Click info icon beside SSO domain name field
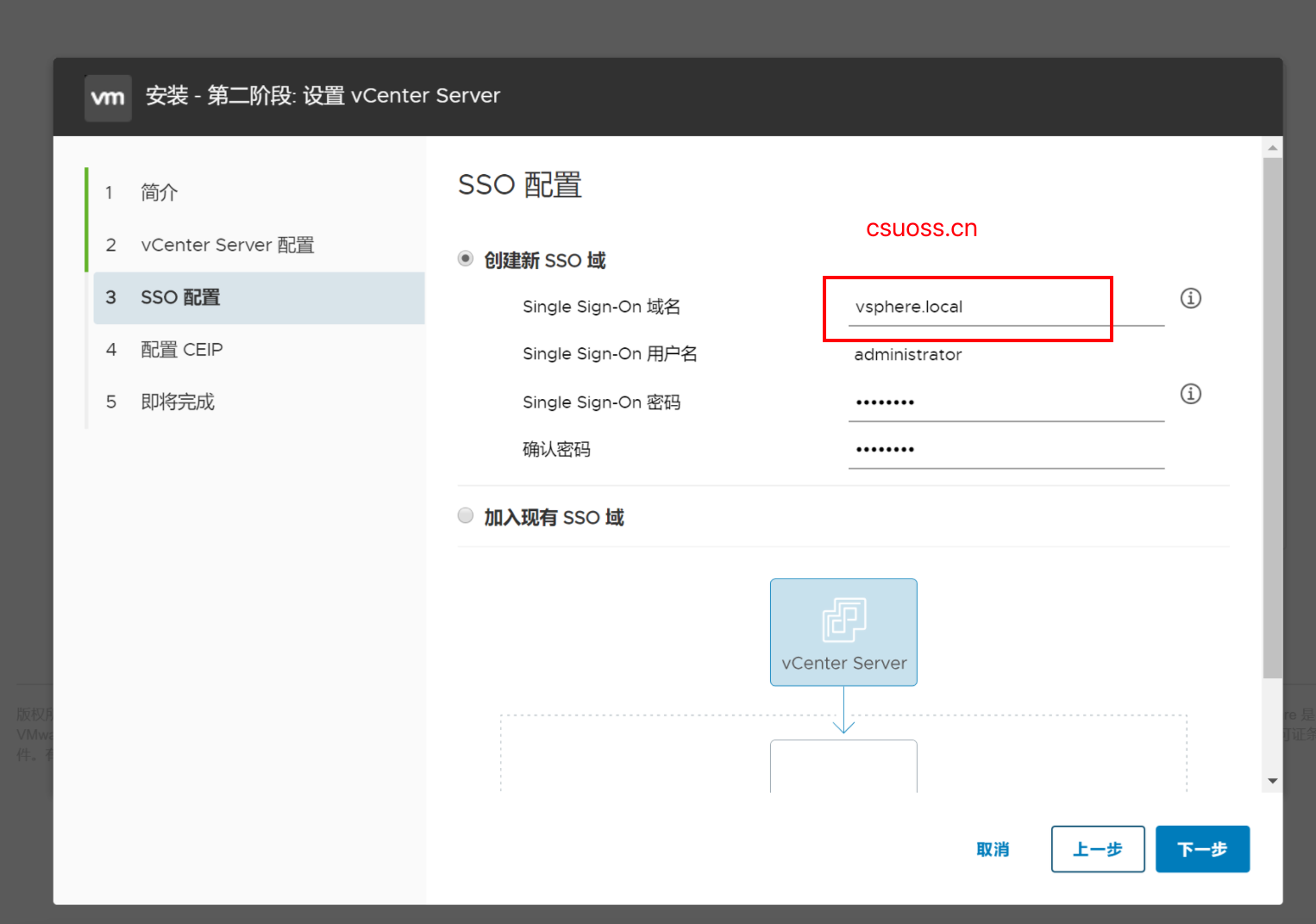 pyautogui.click(x=1190, y=298)
